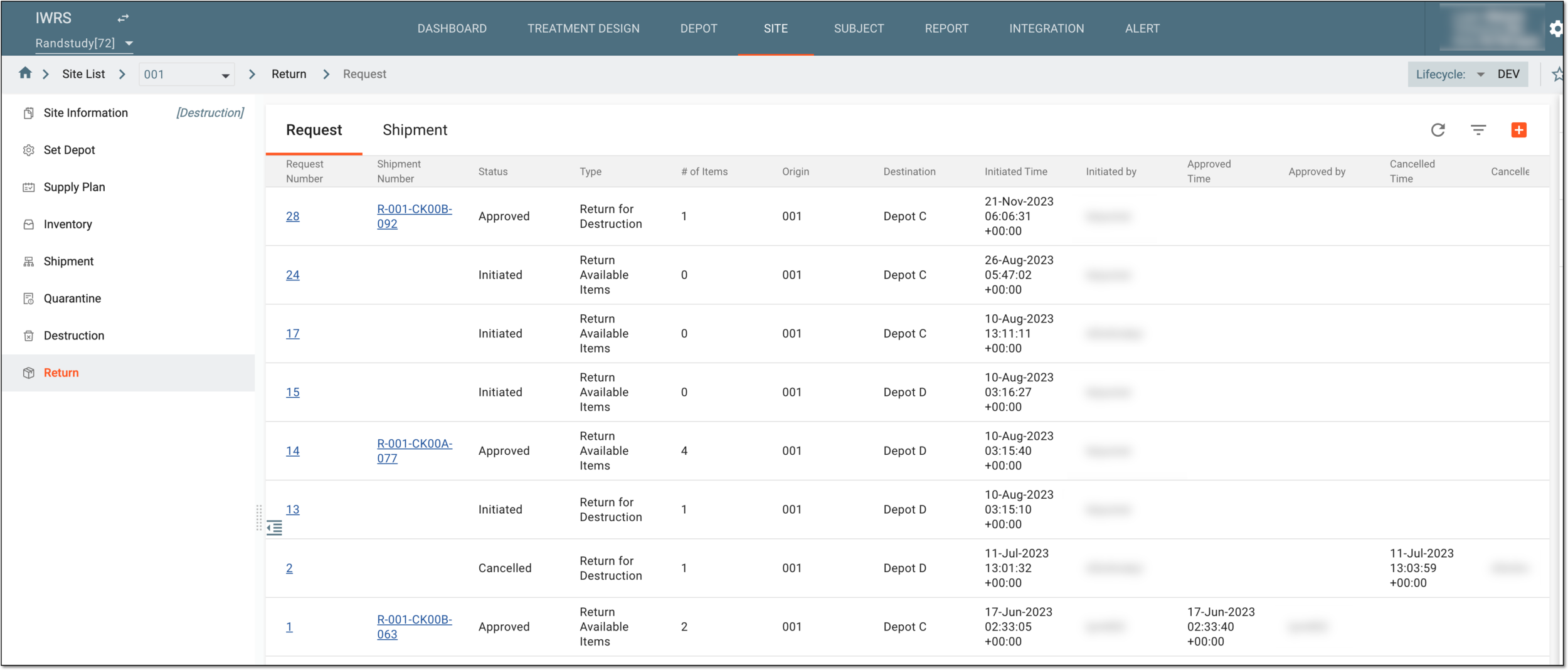Add a new return request

1518,130
